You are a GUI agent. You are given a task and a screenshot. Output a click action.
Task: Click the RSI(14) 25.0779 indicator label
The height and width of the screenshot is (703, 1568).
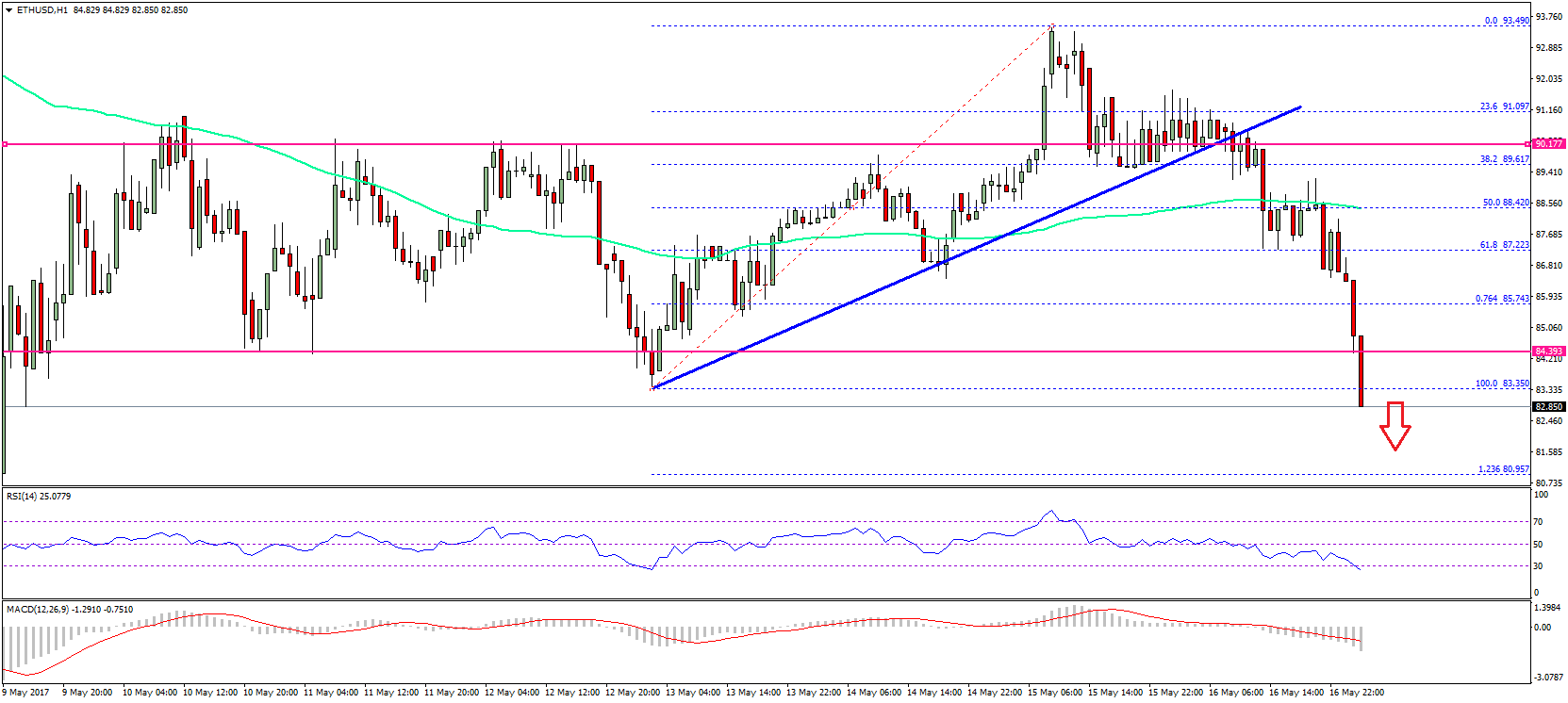pyautogui.click(x=39, y=496)
